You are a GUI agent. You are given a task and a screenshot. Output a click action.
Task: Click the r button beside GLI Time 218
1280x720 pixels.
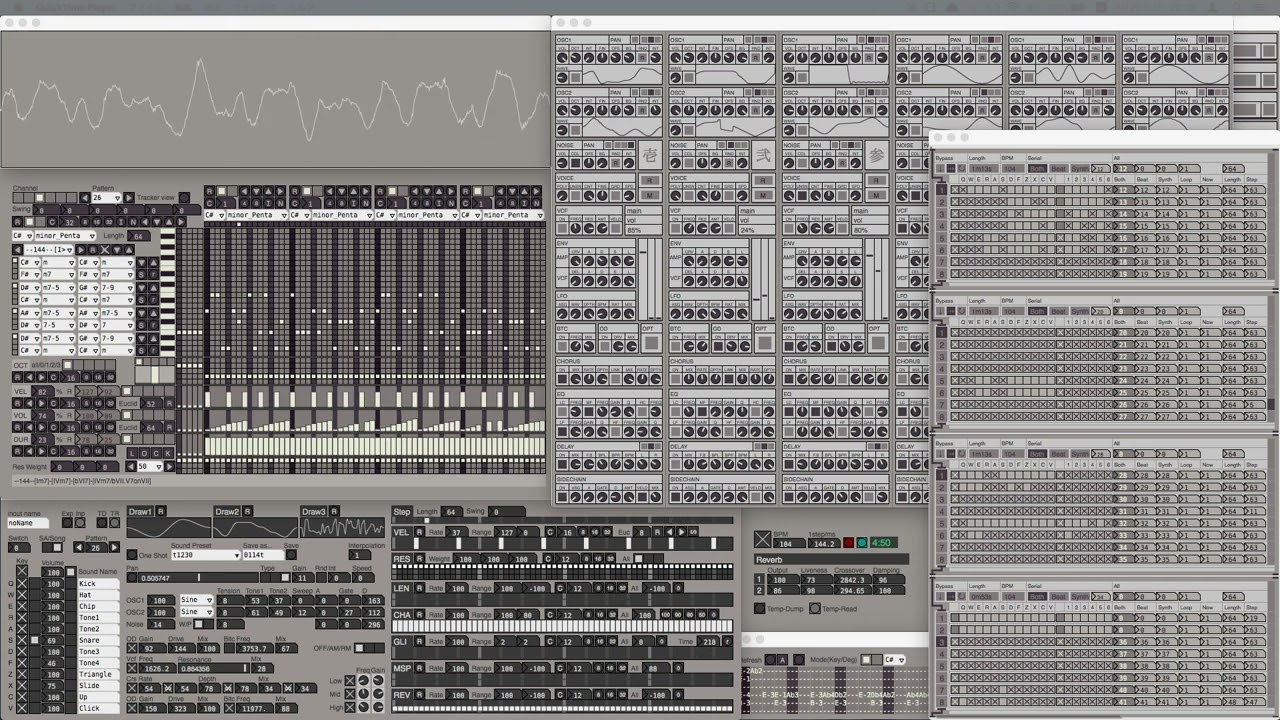pyautogui.click(x=727, y=642)
